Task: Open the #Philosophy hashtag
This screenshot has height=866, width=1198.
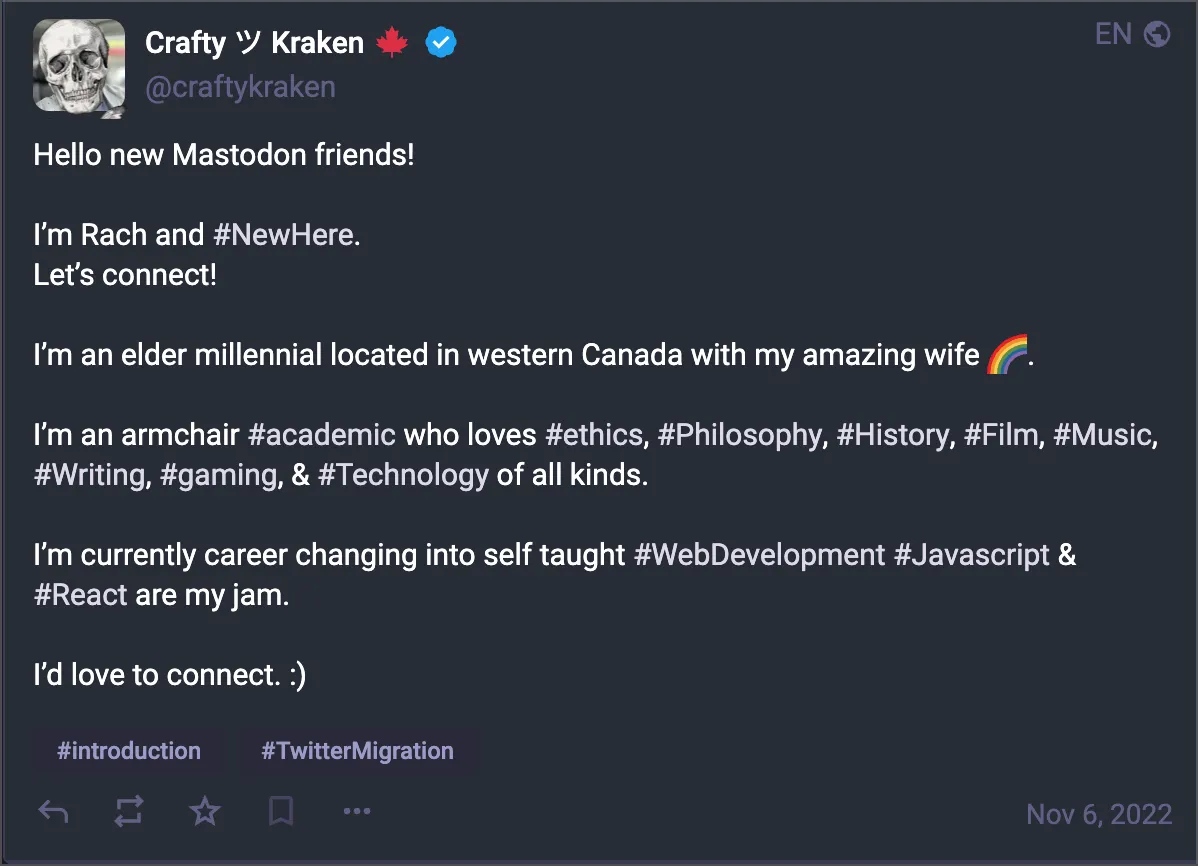Action: pos(739,435)
